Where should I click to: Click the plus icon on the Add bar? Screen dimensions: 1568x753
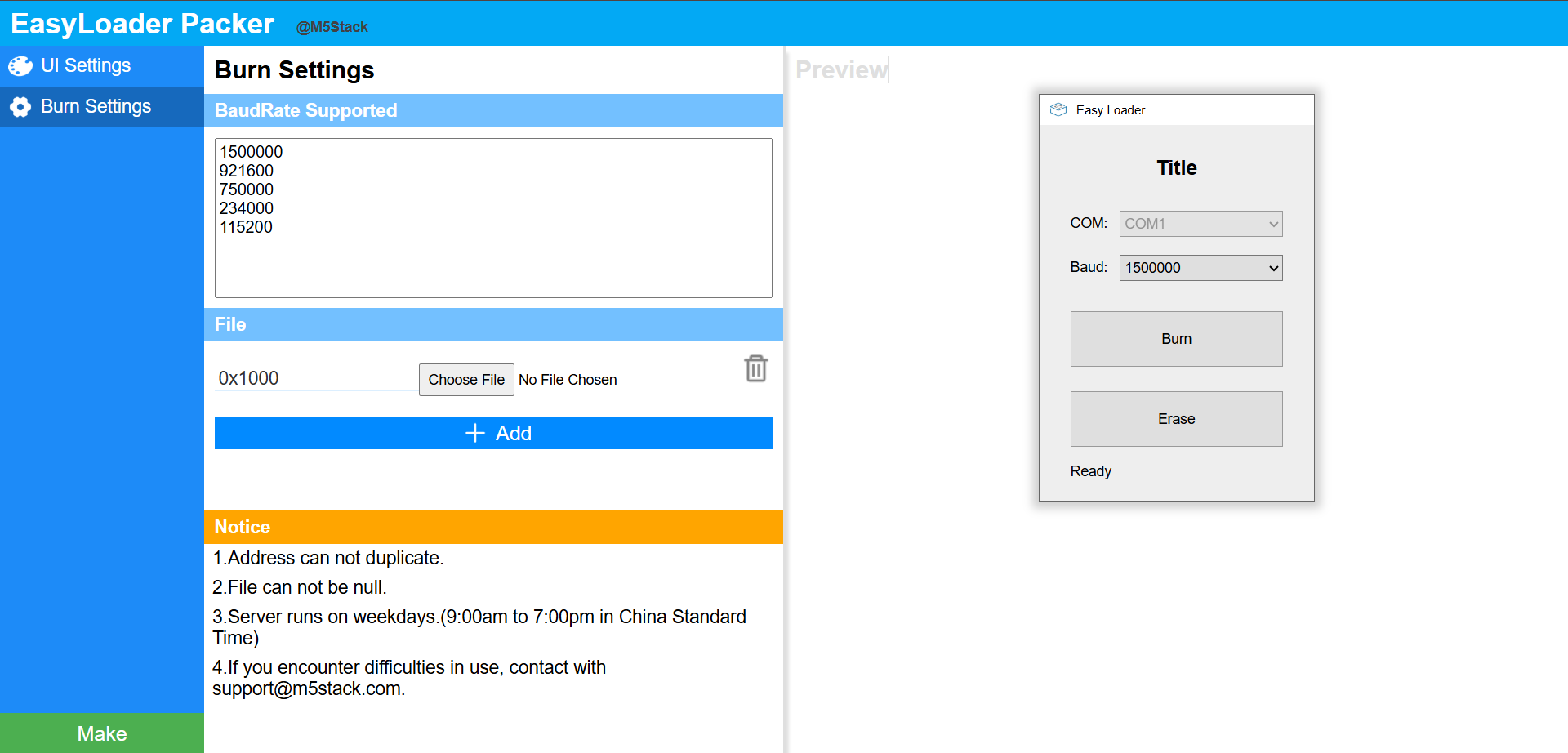coord(474,433)
